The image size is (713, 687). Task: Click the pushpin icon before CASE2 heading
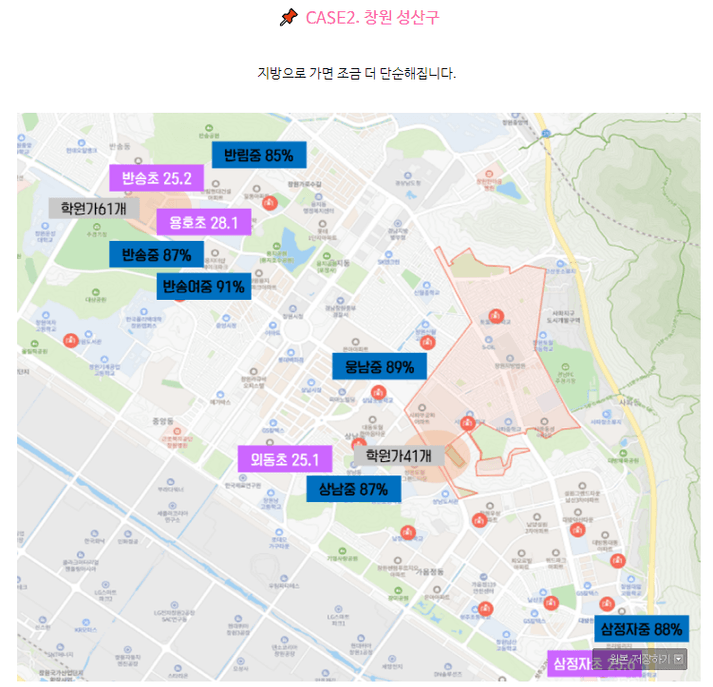point(288,18)
